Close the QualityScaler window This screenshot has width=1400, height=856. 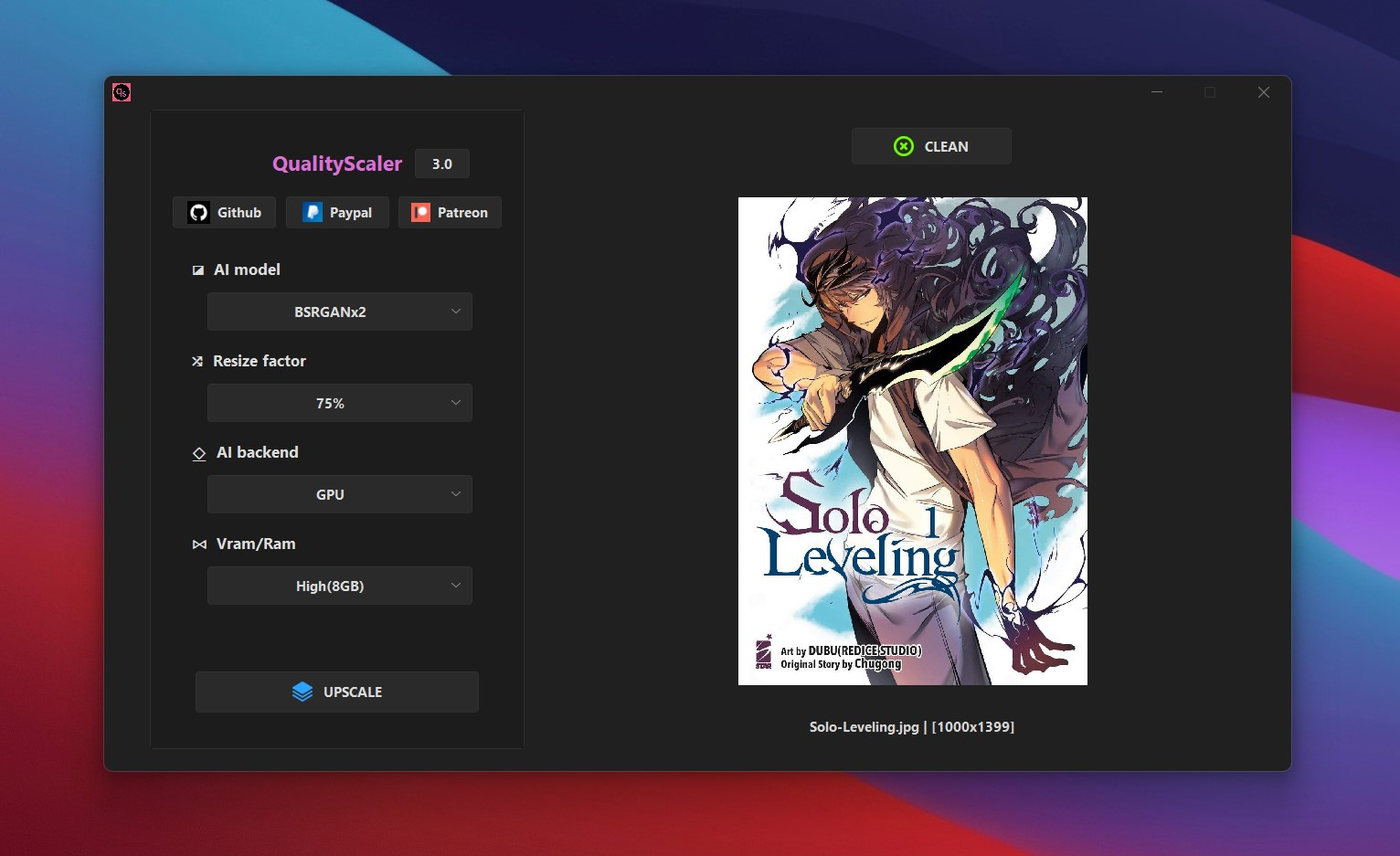click(1264, 92)
